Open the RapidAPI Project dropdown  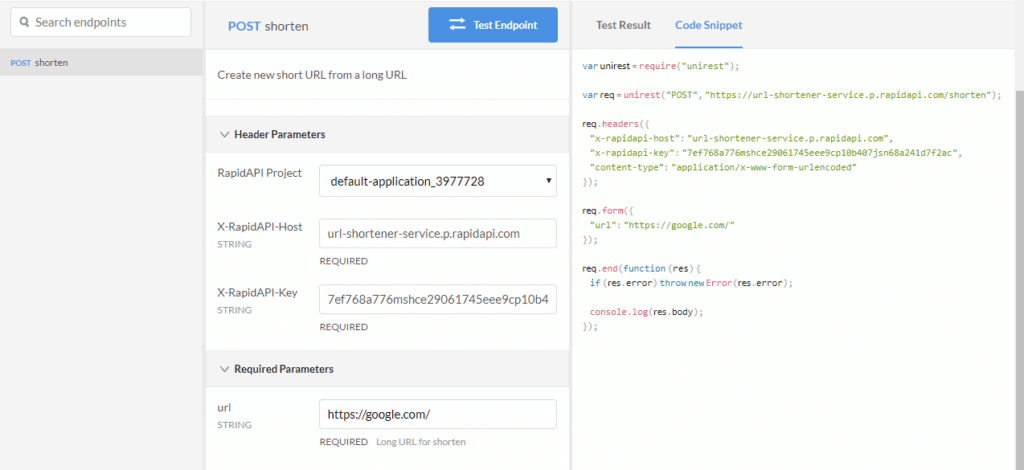(x=437, y=181)
